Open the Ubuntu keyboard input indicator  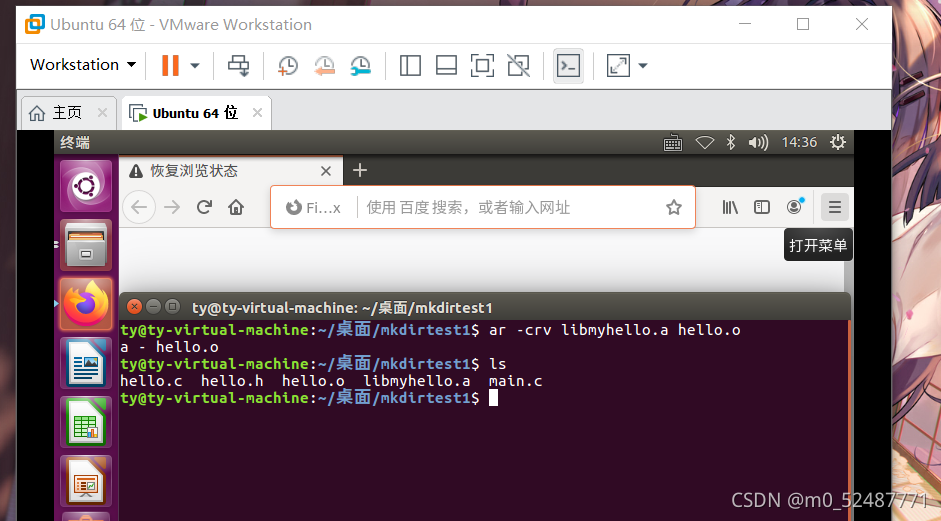pyautogui.click(x=673, y=143)
